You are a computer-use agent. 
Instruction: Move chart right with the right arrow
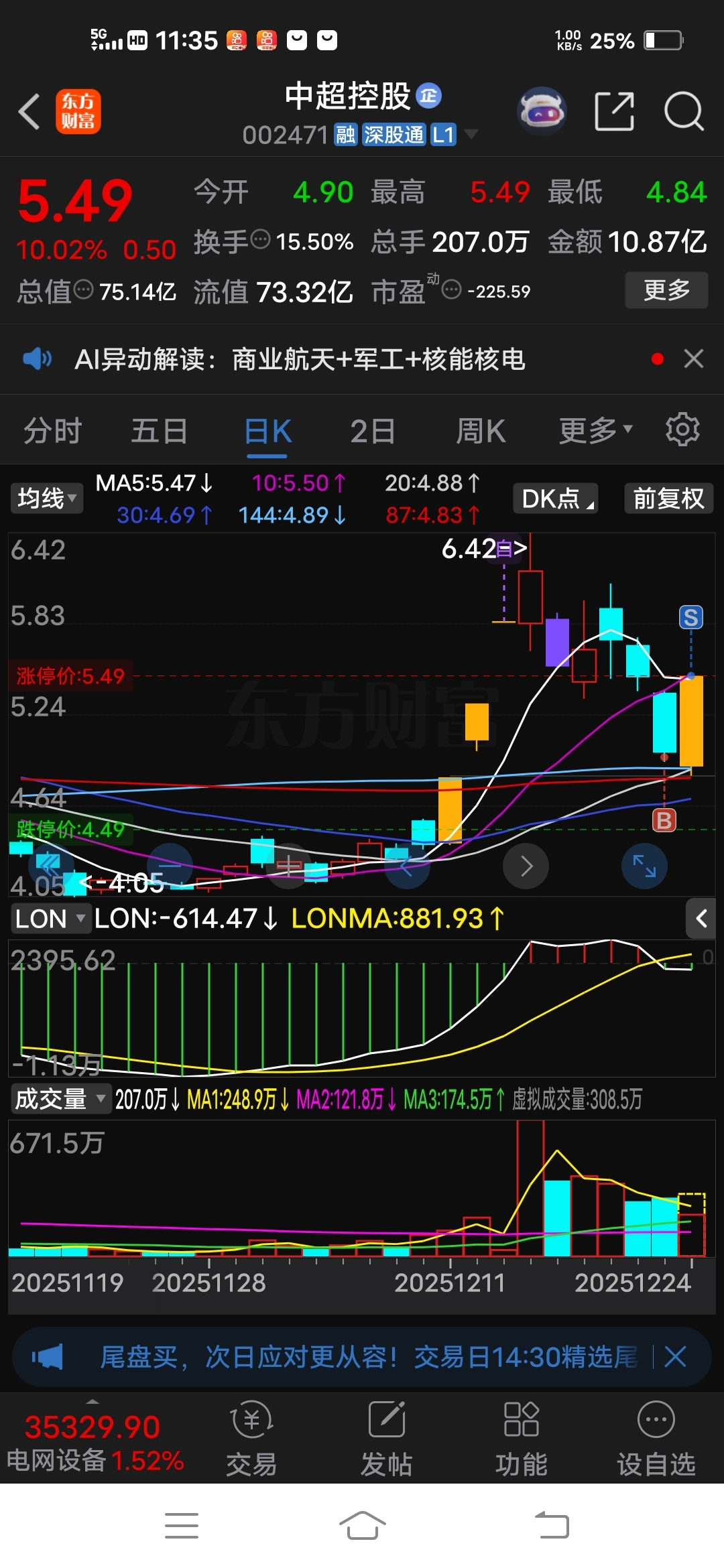coord(526,866)
